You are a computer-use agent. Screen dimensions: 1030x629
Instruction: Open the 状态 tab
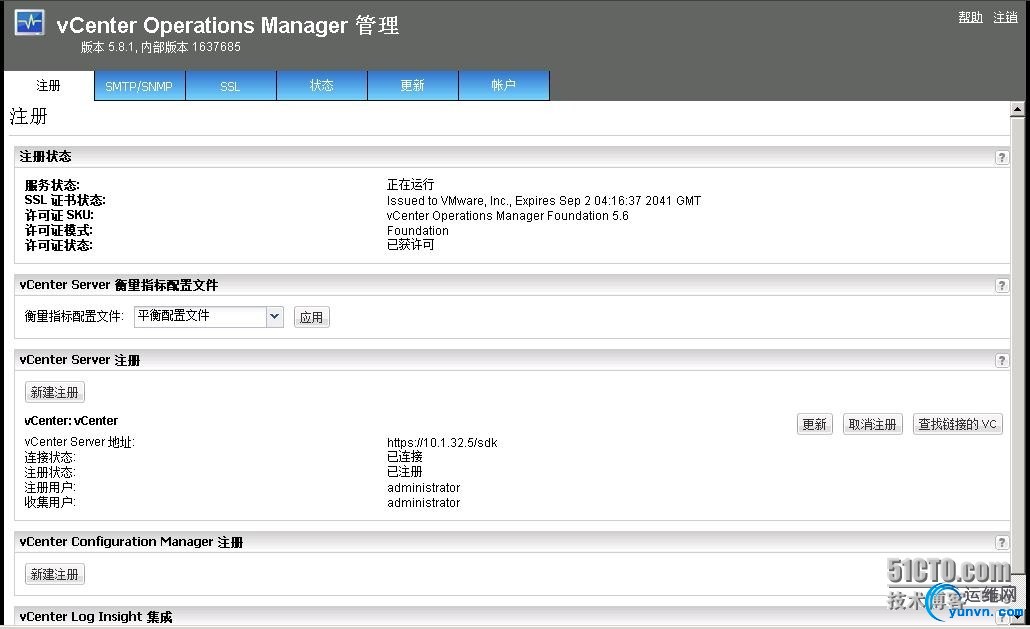coord(322,86)
